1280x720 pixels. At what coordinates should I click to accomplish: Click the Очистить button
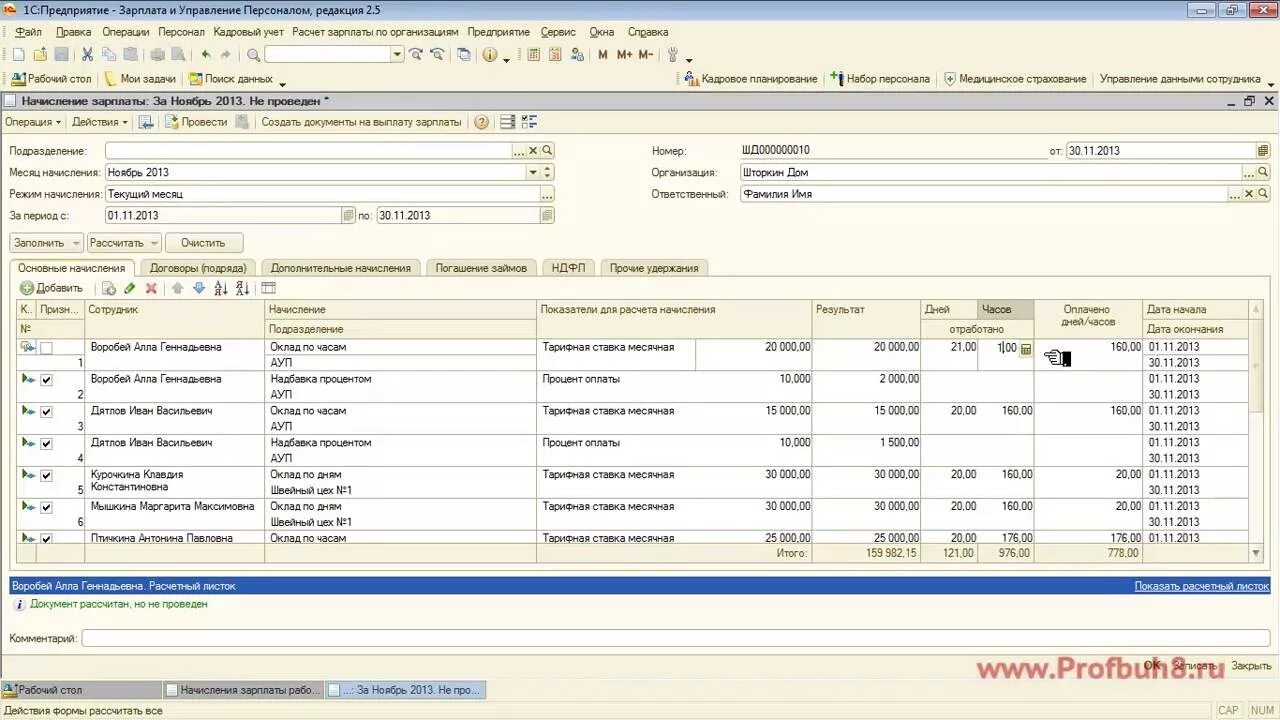tap(203, 243)
